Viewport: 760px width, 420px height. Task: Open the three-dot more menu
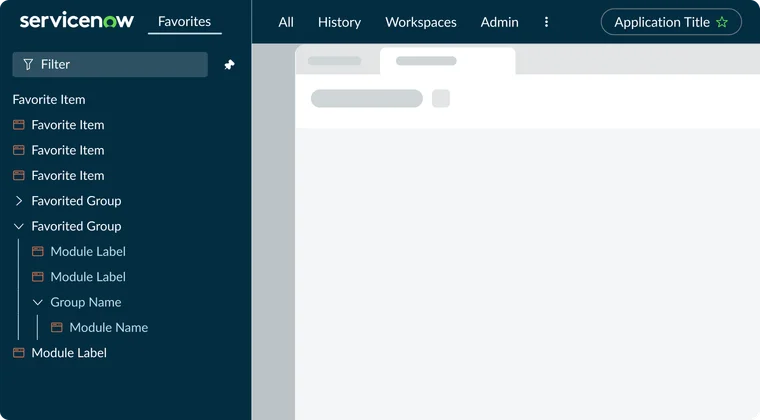546,22
